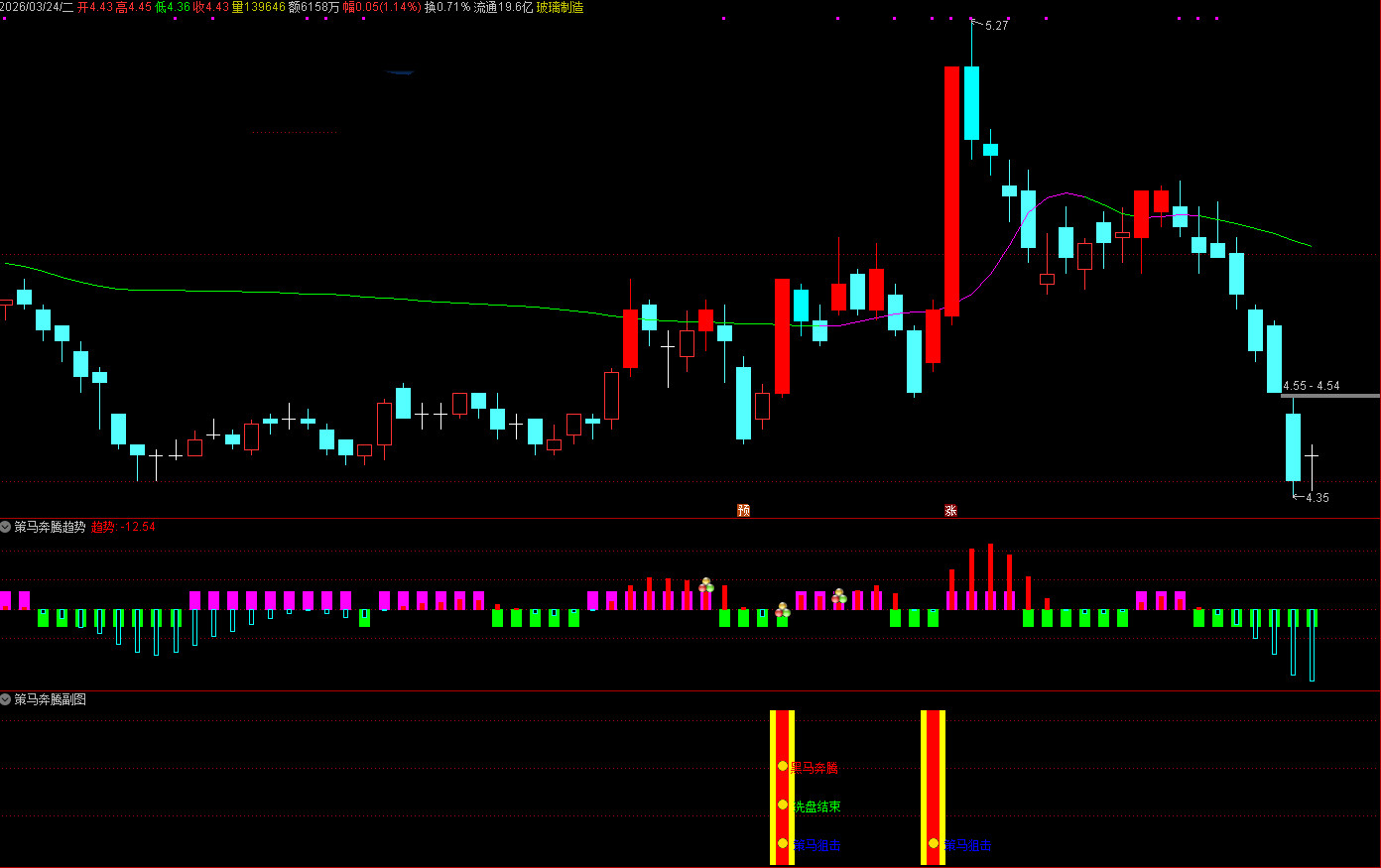Click the tallest red limit-up candlestick
Image resolution: width=1381 pixels, height=868 pixels.
(951, 190)
